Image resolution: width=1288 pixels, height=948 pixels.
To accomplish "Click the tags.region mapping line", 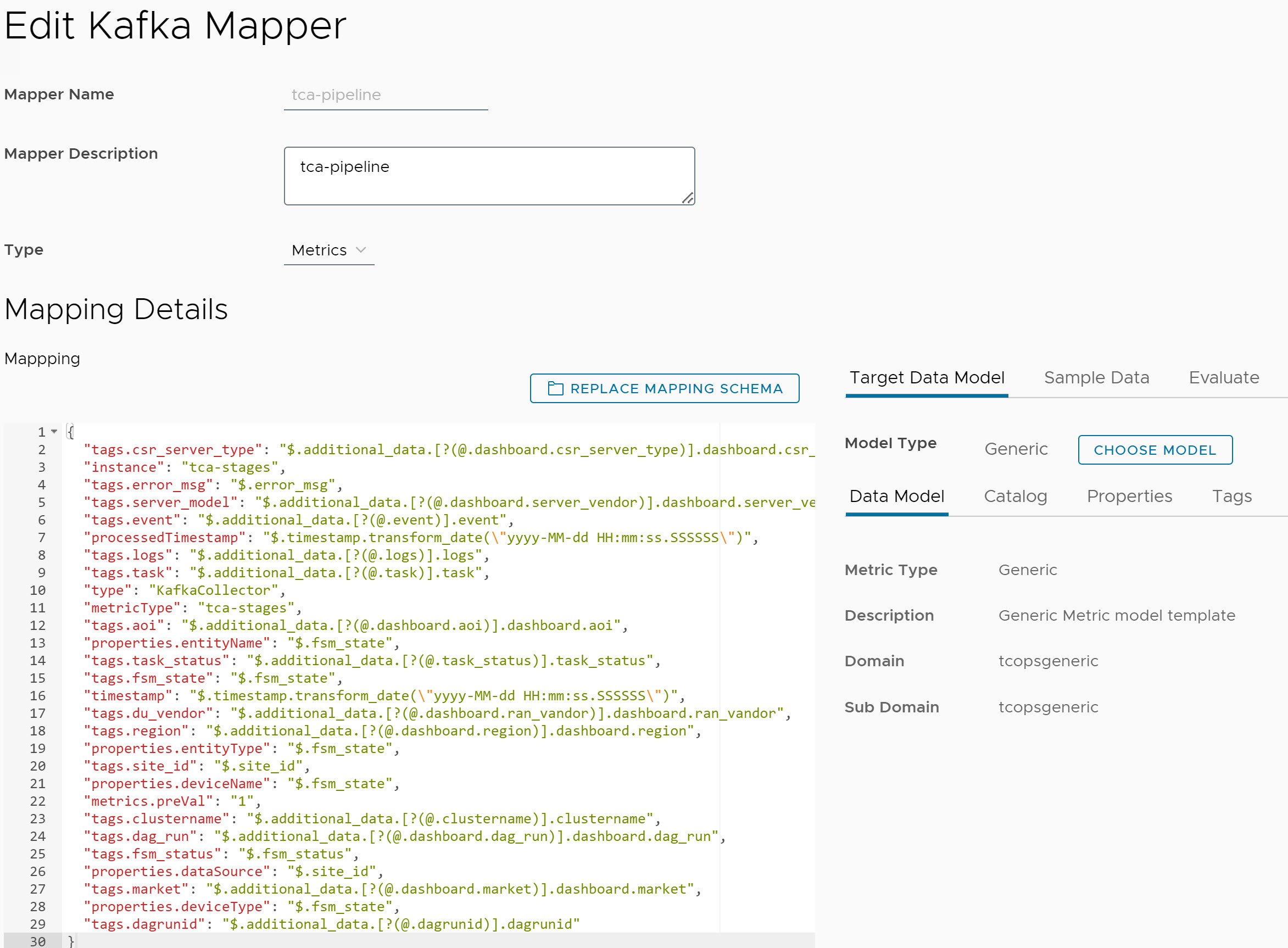I will tap(392, 731).
